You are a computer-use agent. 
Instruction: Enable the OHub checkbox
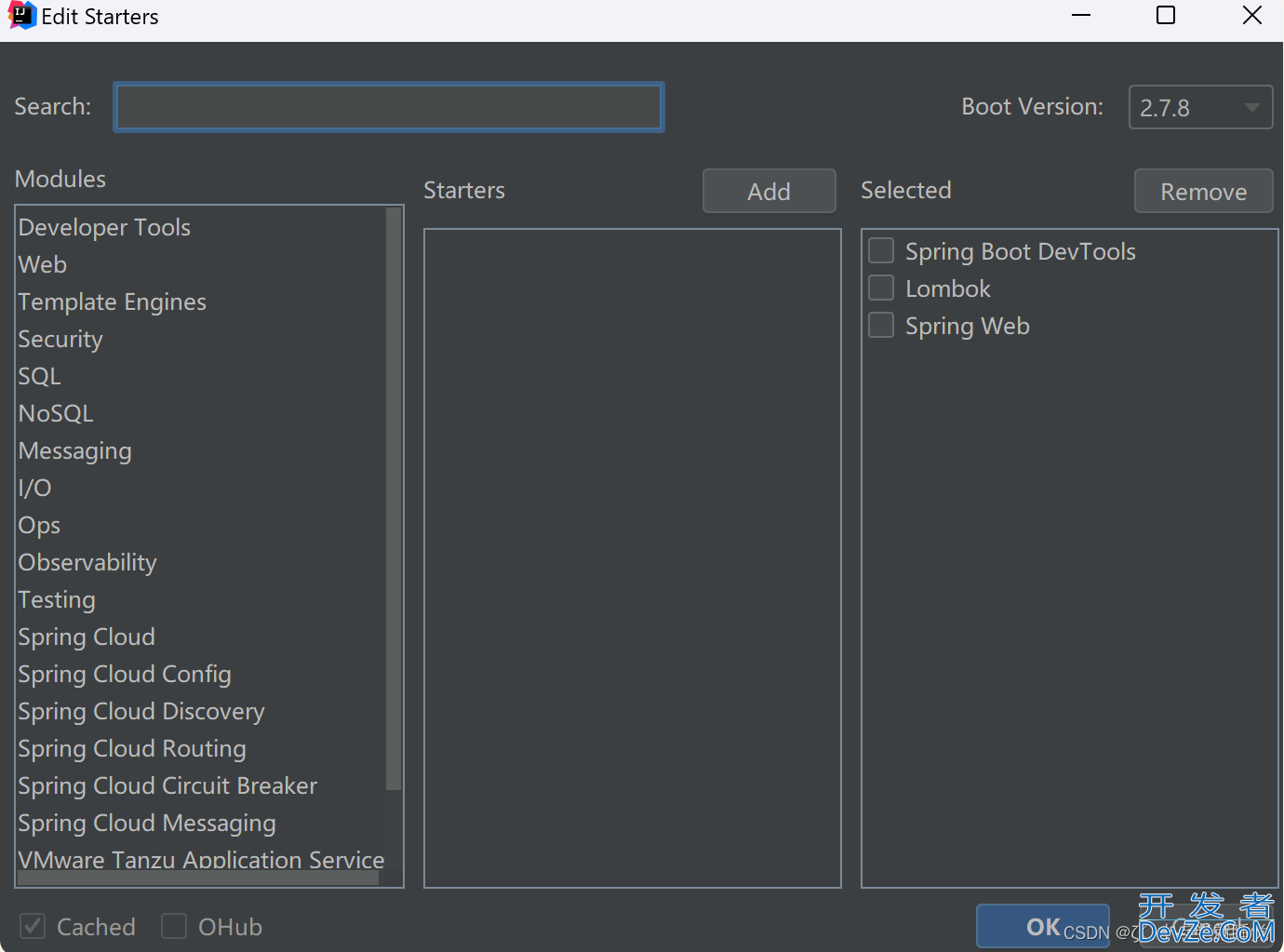coord(174,926)
